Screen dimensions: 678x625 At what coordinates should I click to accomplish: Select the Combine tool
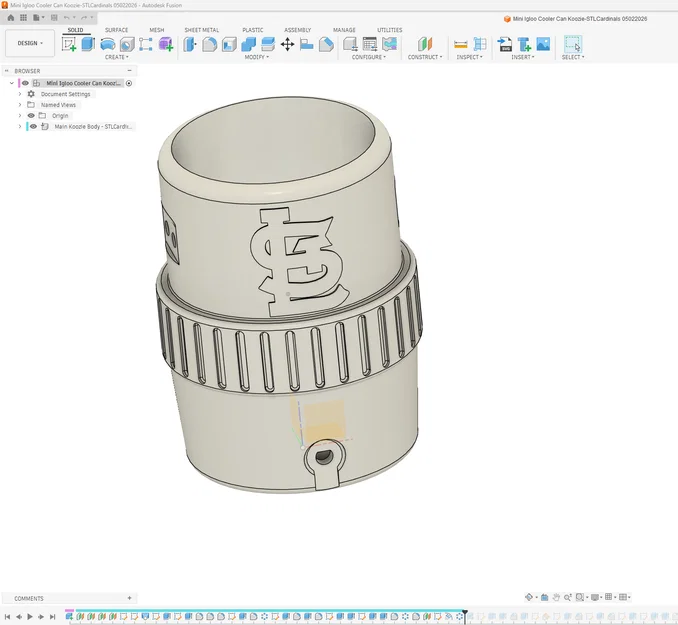249,44
